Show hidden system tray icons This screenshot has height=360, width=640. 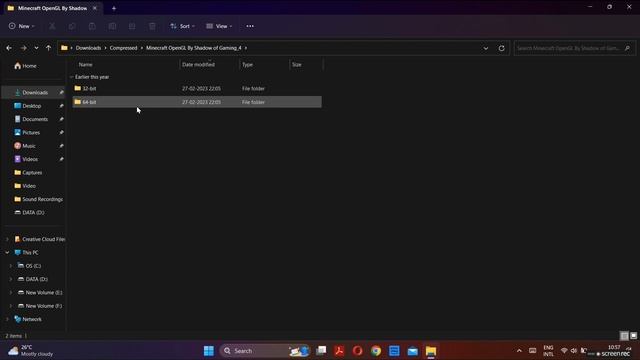pos(519,351)
